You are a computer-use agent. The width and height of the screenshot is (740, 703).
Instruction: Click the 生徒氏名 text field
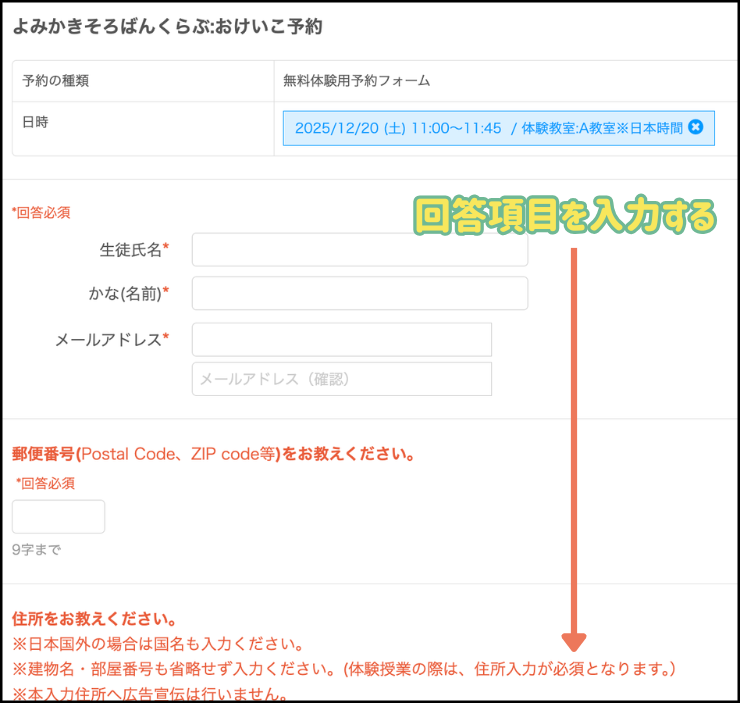(359, 249)
